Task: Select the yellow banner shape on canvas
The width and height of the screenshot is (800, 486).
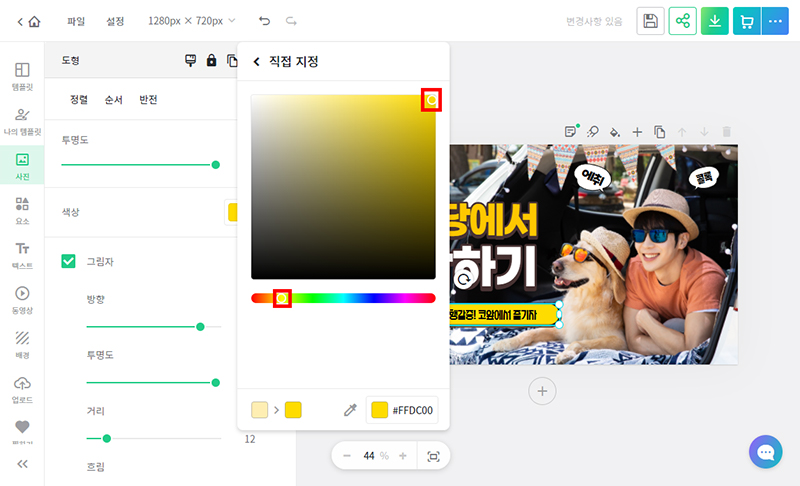Action: coord(504,315)
